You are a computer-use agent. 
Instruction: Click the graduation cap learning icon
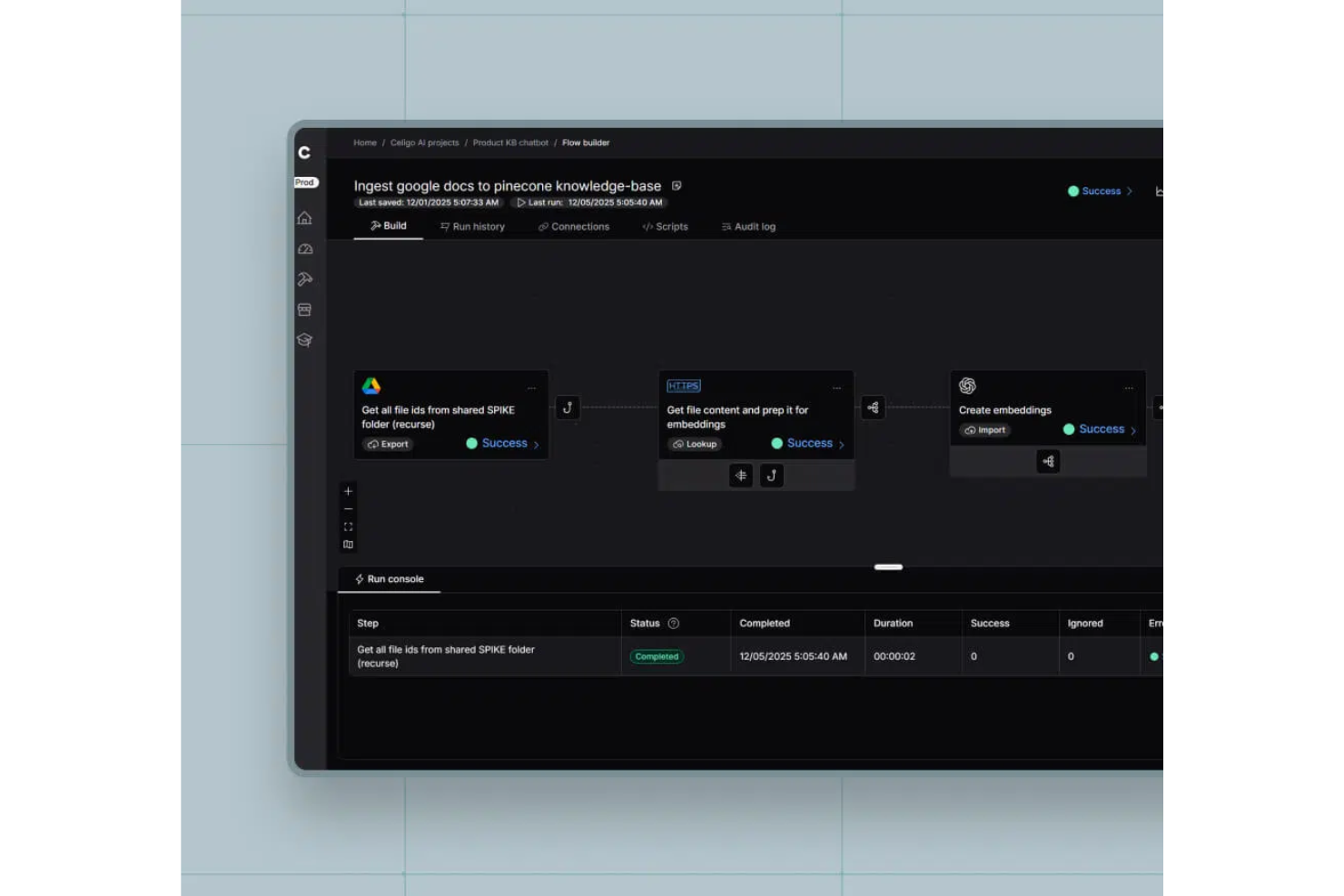pyautogui.click(x=305, y=340)
